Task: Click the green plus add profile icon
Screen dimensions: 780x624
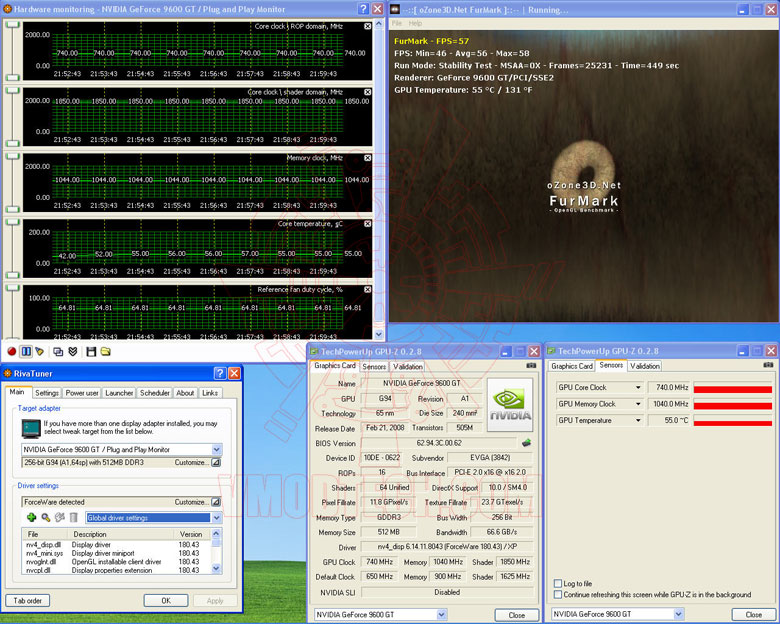Action: click(x=31, y=518)
